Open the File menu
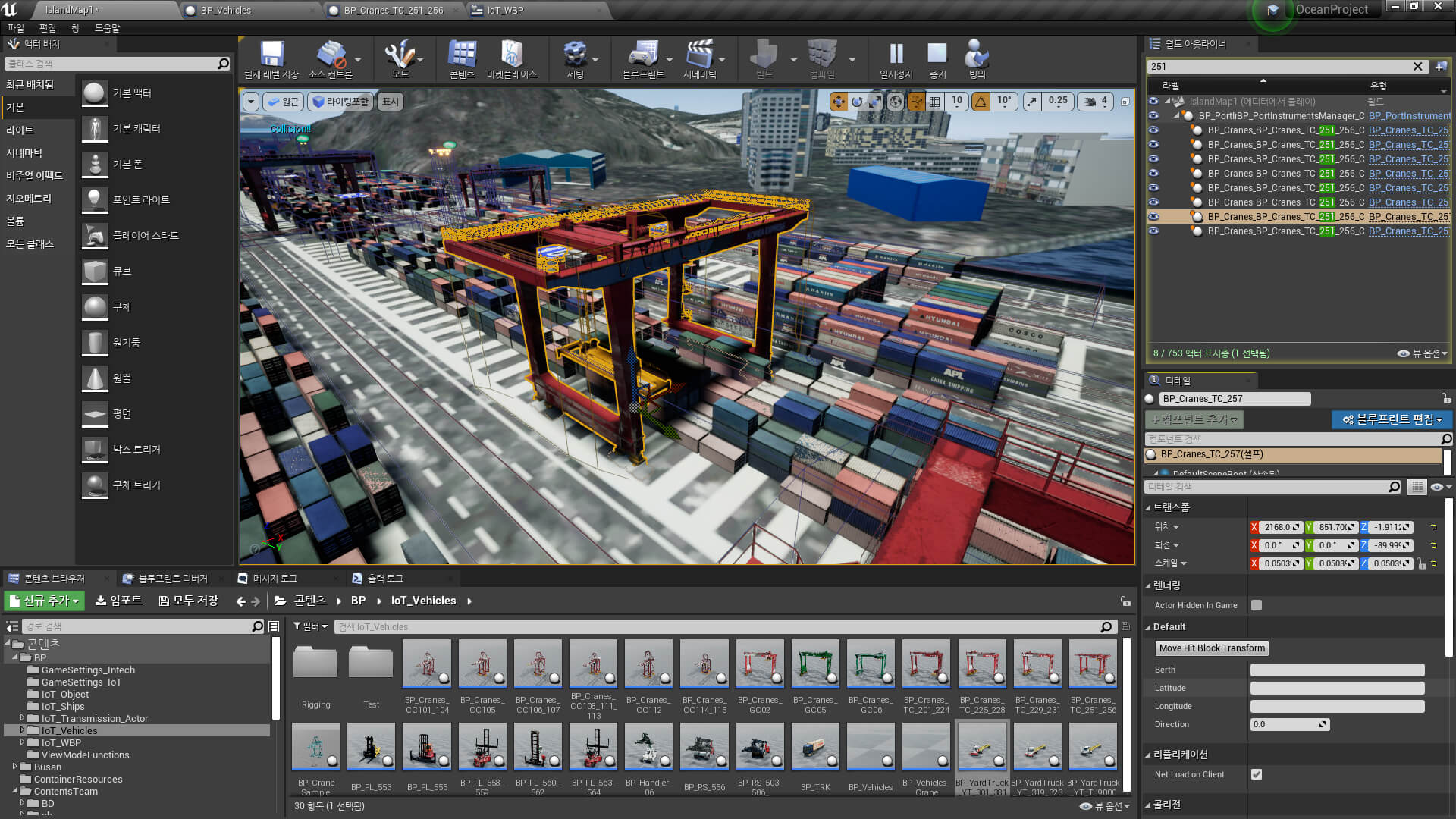 16,28
